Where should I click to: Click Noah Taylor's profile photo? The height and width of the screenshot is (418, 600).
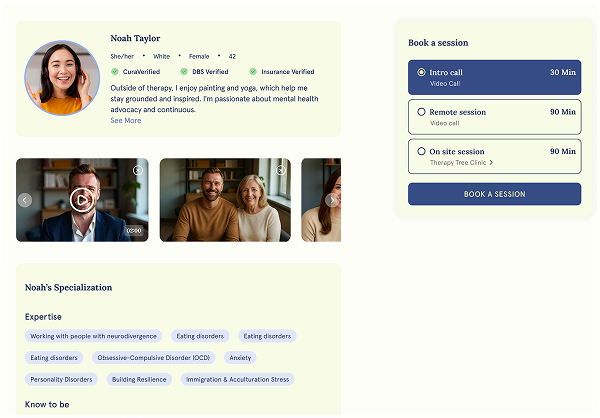point(62,78)
